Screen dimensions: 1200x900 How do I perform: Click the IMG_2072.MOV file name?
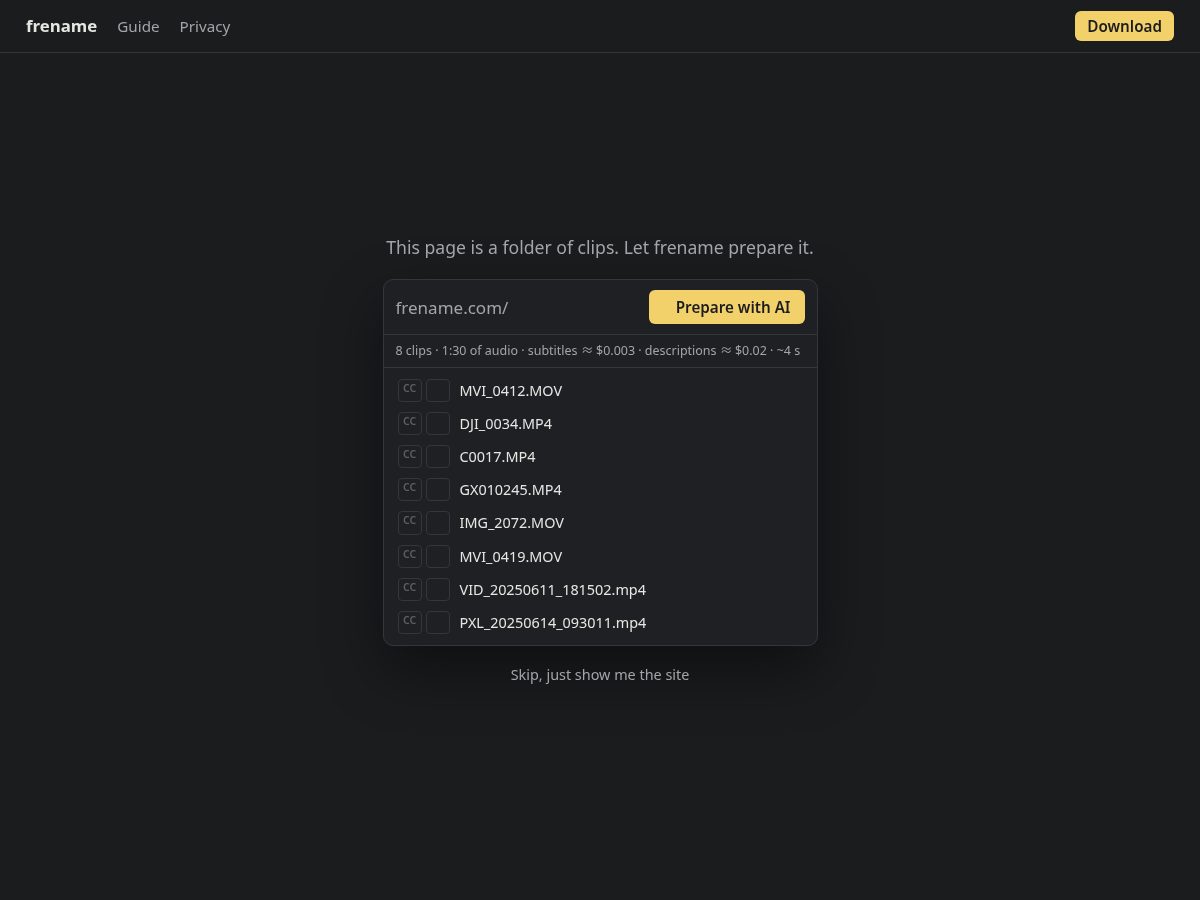512,523
